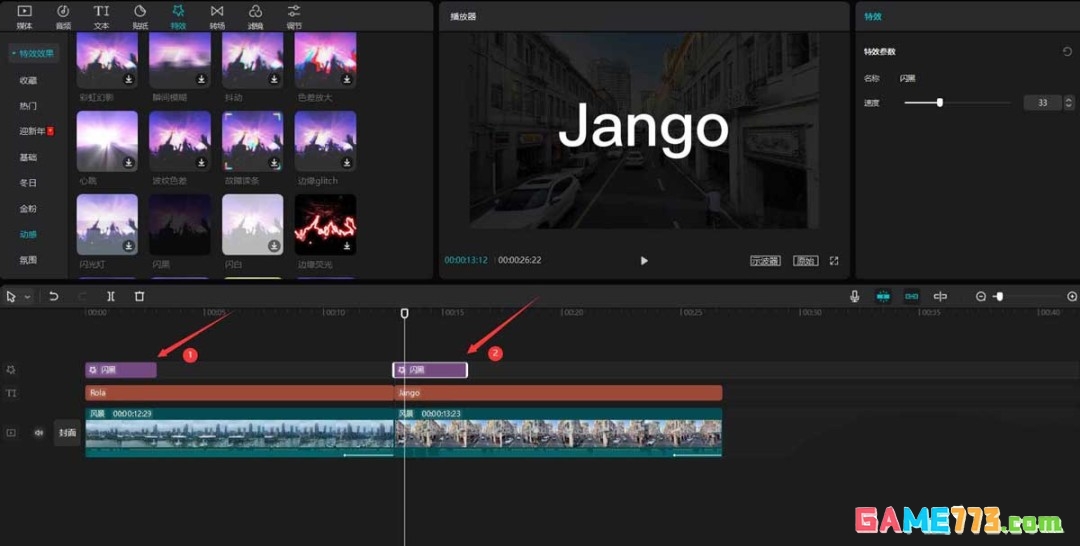Image resolution: width=1080 pixels, height=546 pixels.
Task: Open the 文本 text panel
Action: click(x=101, y=16)
